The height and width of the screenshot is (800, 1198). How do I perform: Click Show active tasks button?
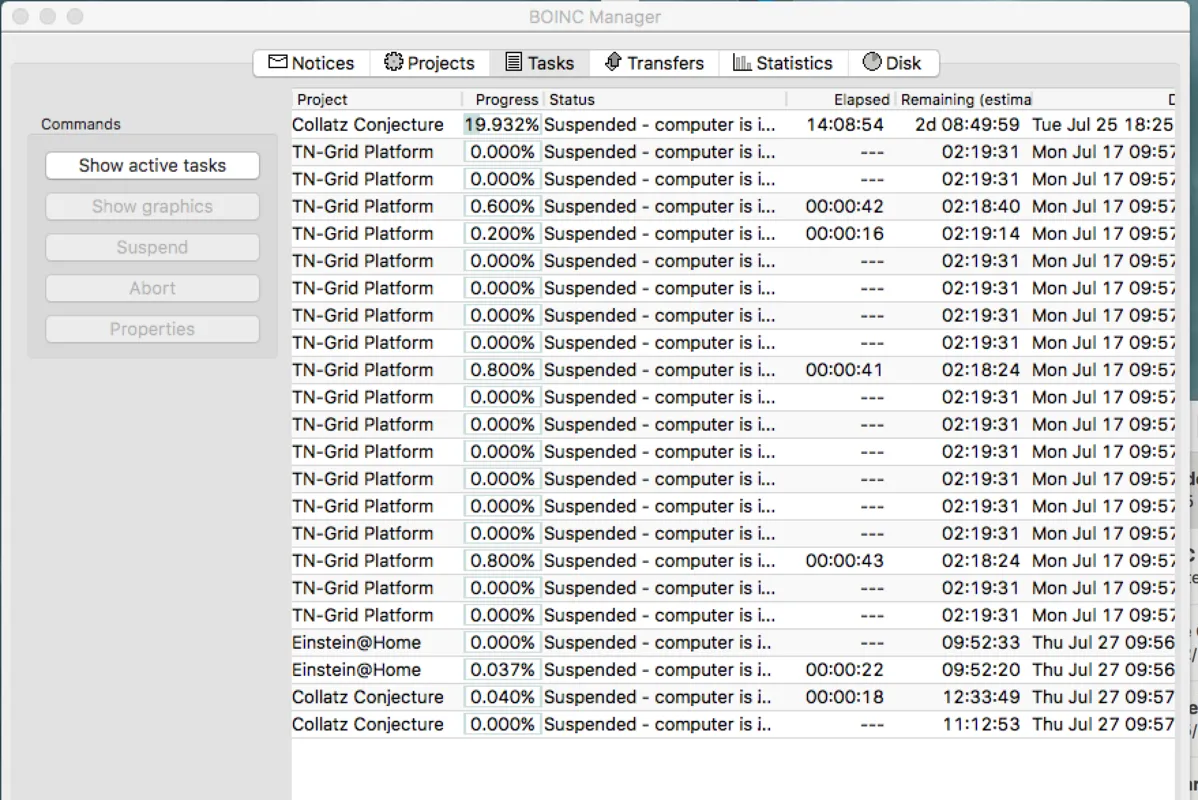(x=152, y=166)
